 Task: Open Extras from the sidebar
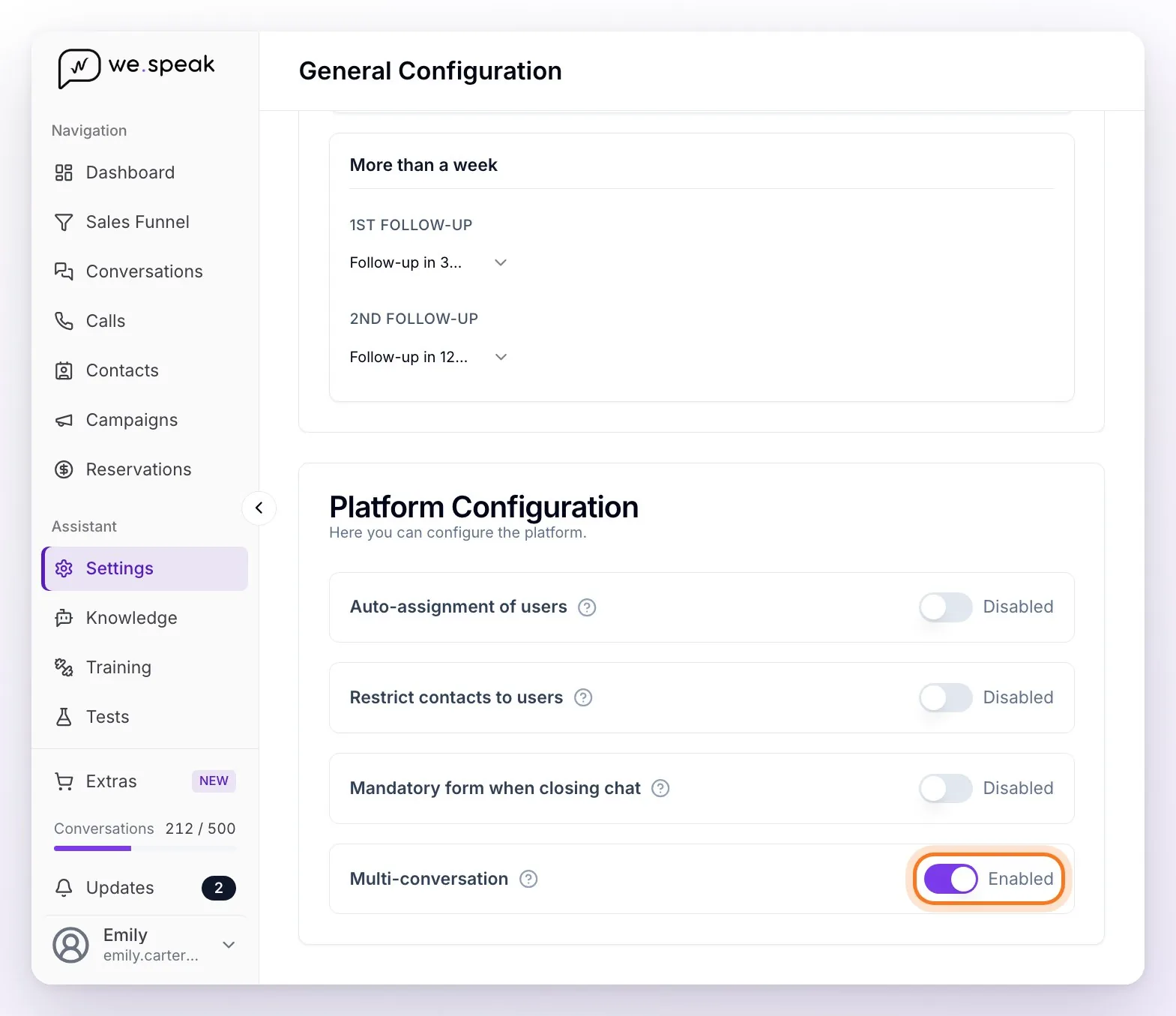[x=145, y=781]
